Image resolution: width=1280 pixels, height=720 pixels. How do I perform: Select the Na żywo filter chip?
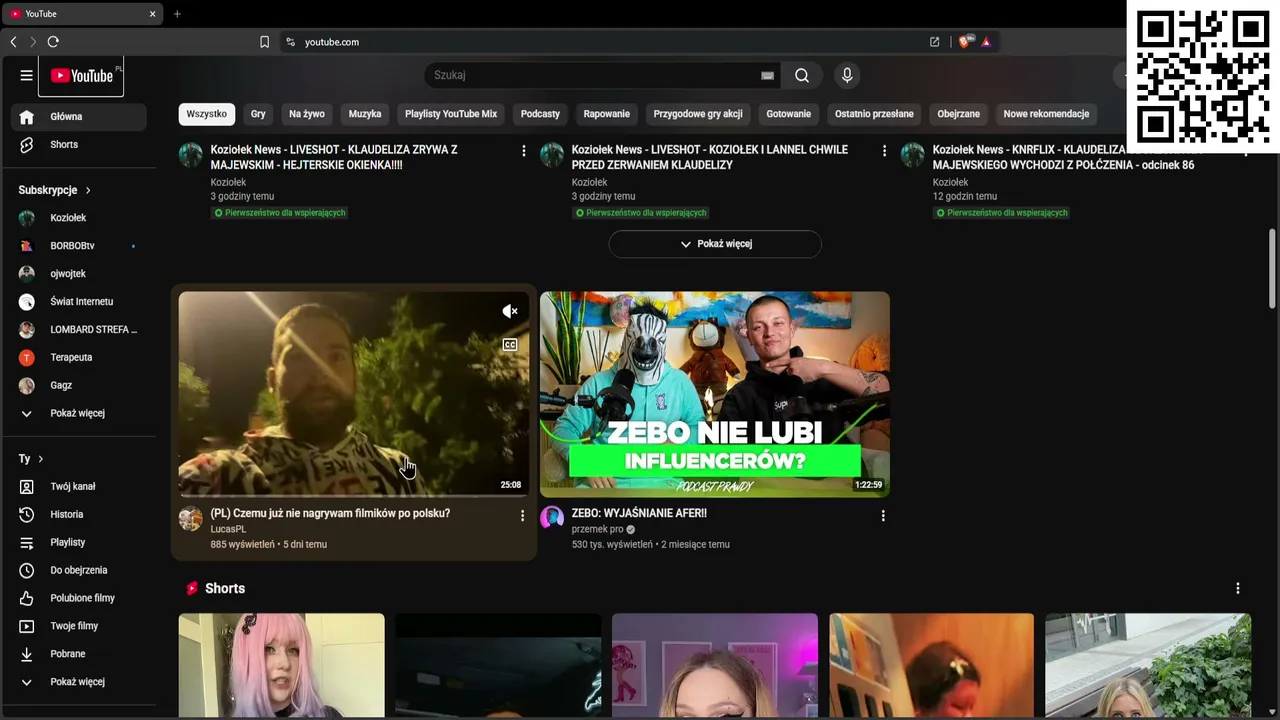pyautogui.click(x=307, y=114)
